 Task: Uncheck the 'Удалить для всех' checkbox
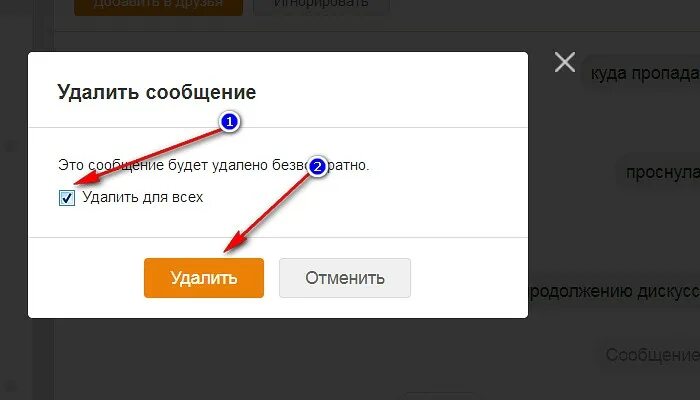tap(67, 197)
